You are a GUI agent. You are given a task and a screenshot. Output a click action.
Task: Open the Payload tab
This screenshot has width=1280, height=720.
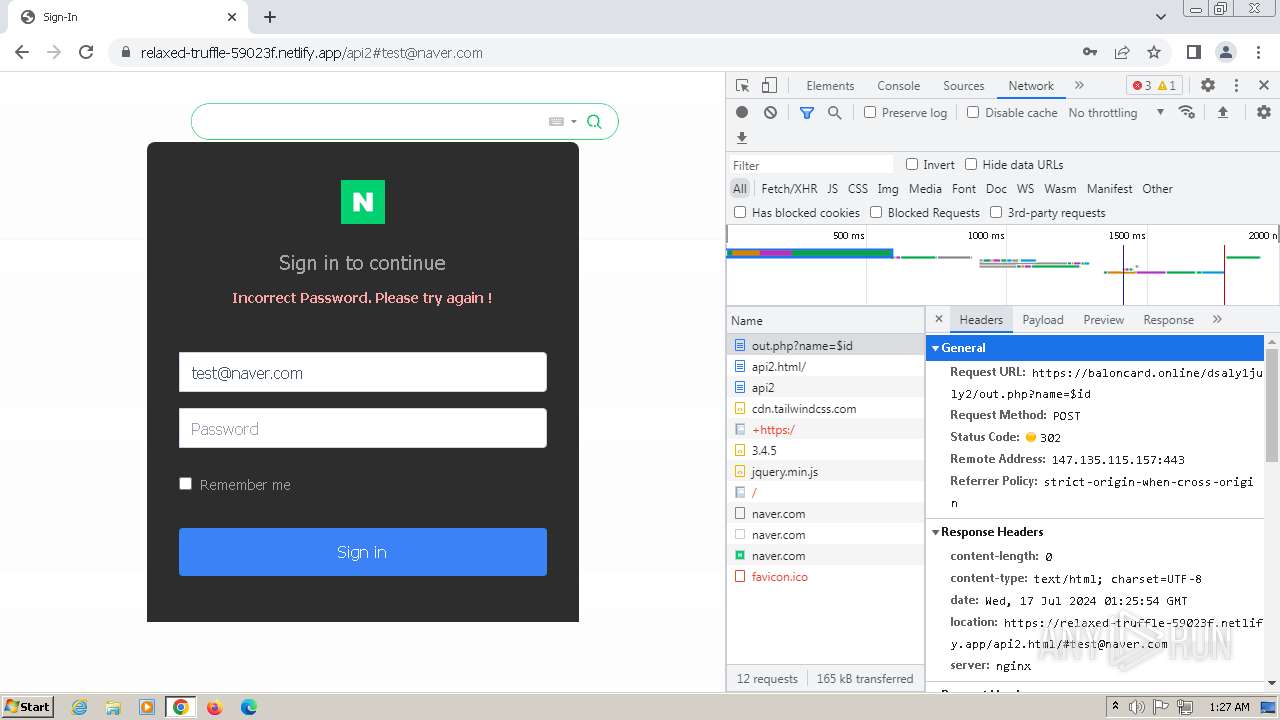click(x=1043, y=320)
